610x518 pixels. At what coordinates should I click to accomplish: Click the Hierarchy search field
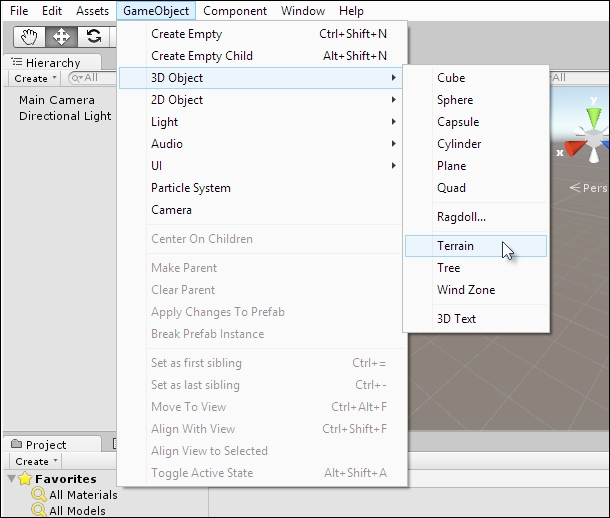(x=93, y=78)
